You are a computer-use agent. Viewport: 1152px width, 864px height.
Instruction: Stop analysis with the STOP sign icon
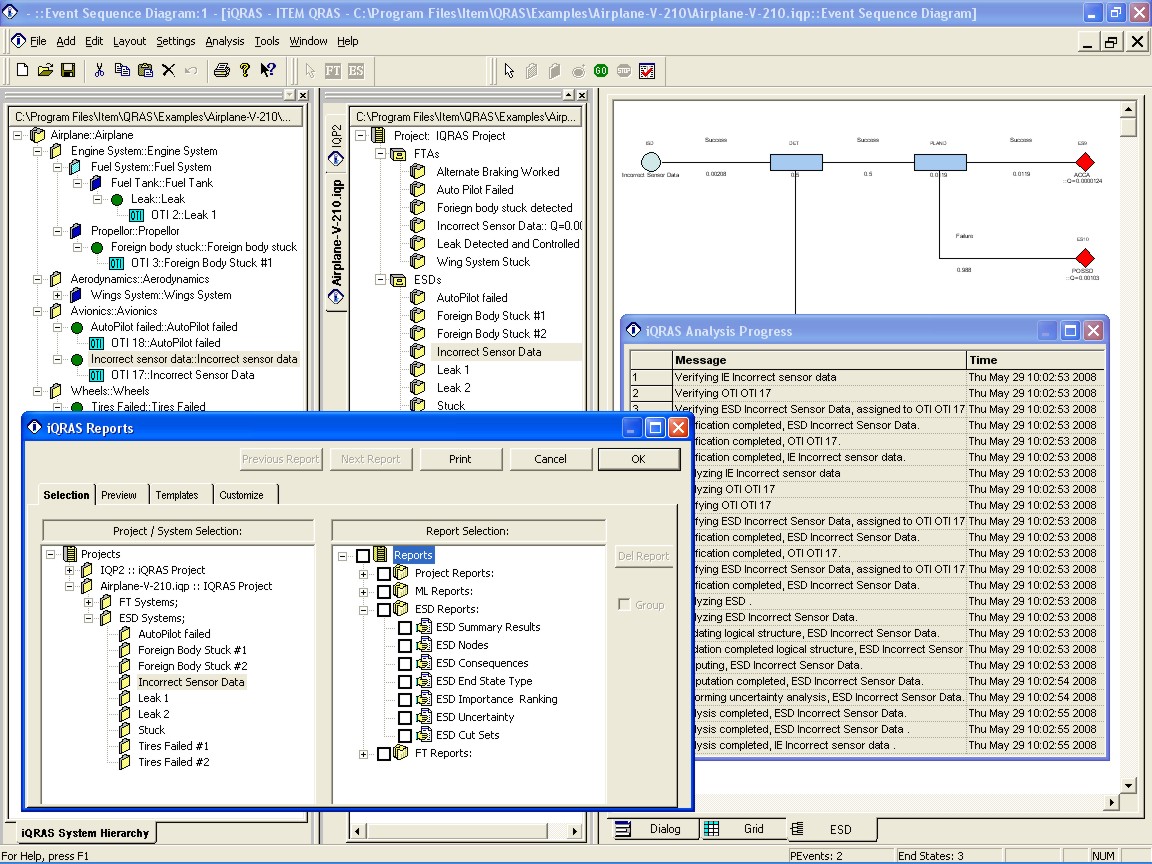624,71
